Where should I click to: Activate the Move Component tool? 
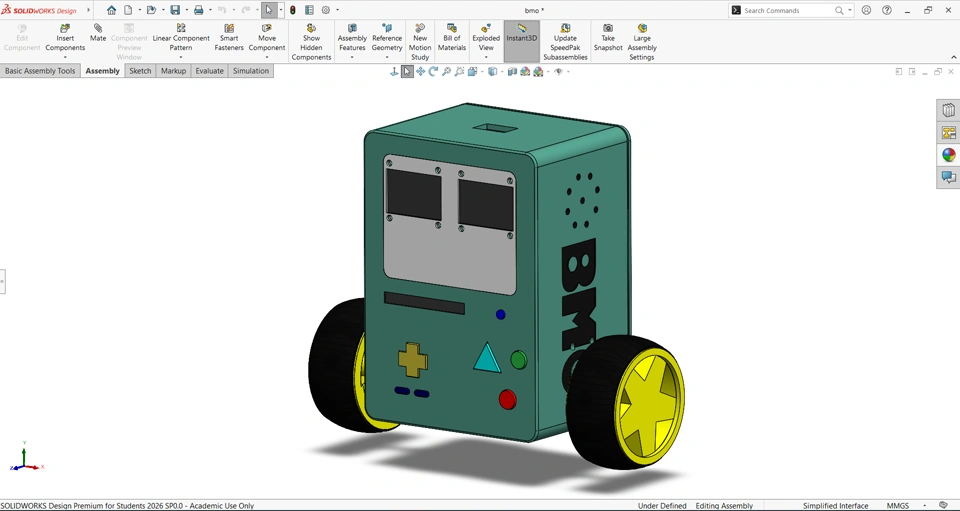coord(266,38)
